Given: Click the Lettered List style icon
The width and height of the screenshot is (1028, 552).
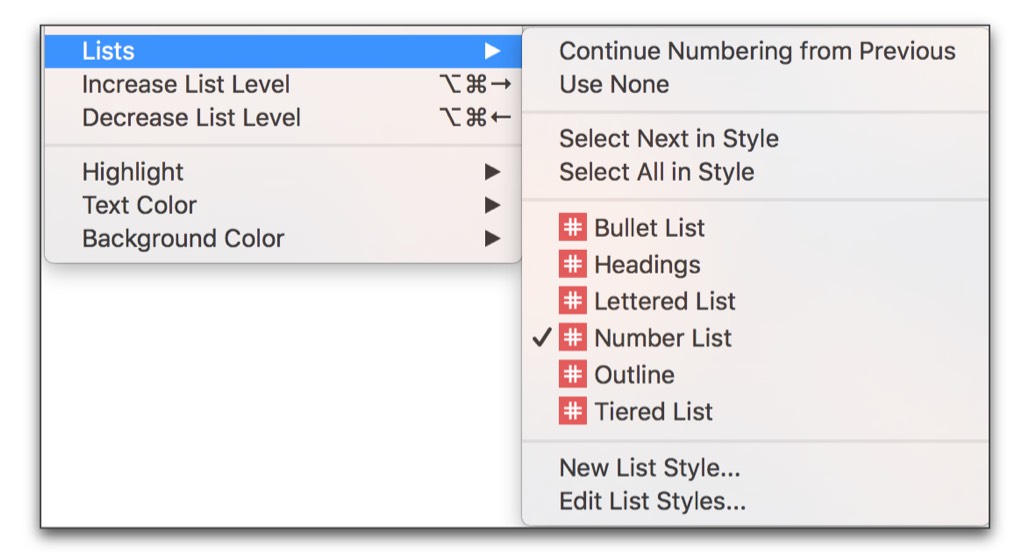Looking at the screenshot, I should coord(572,301).
